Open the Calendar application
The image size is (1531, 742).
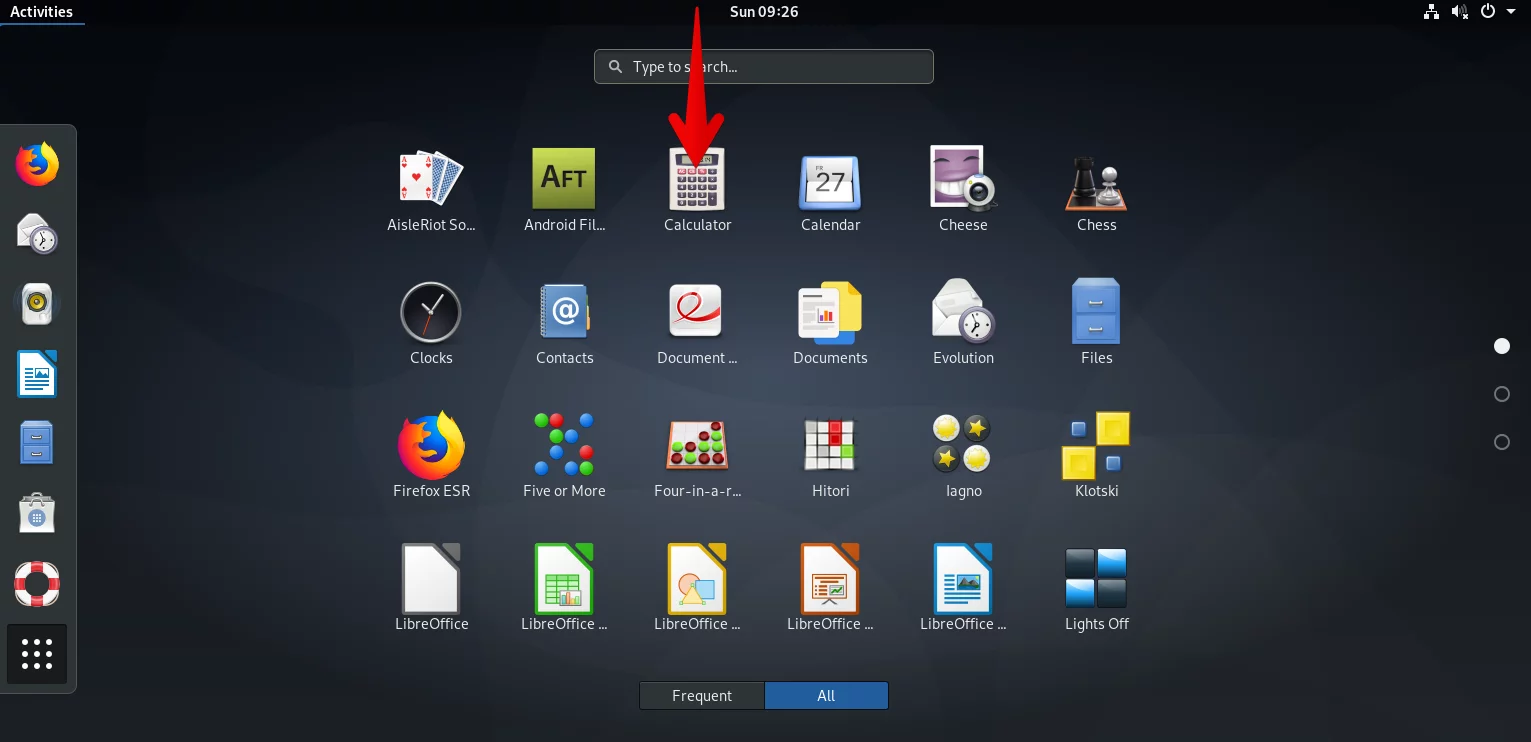tap(830, 181)
